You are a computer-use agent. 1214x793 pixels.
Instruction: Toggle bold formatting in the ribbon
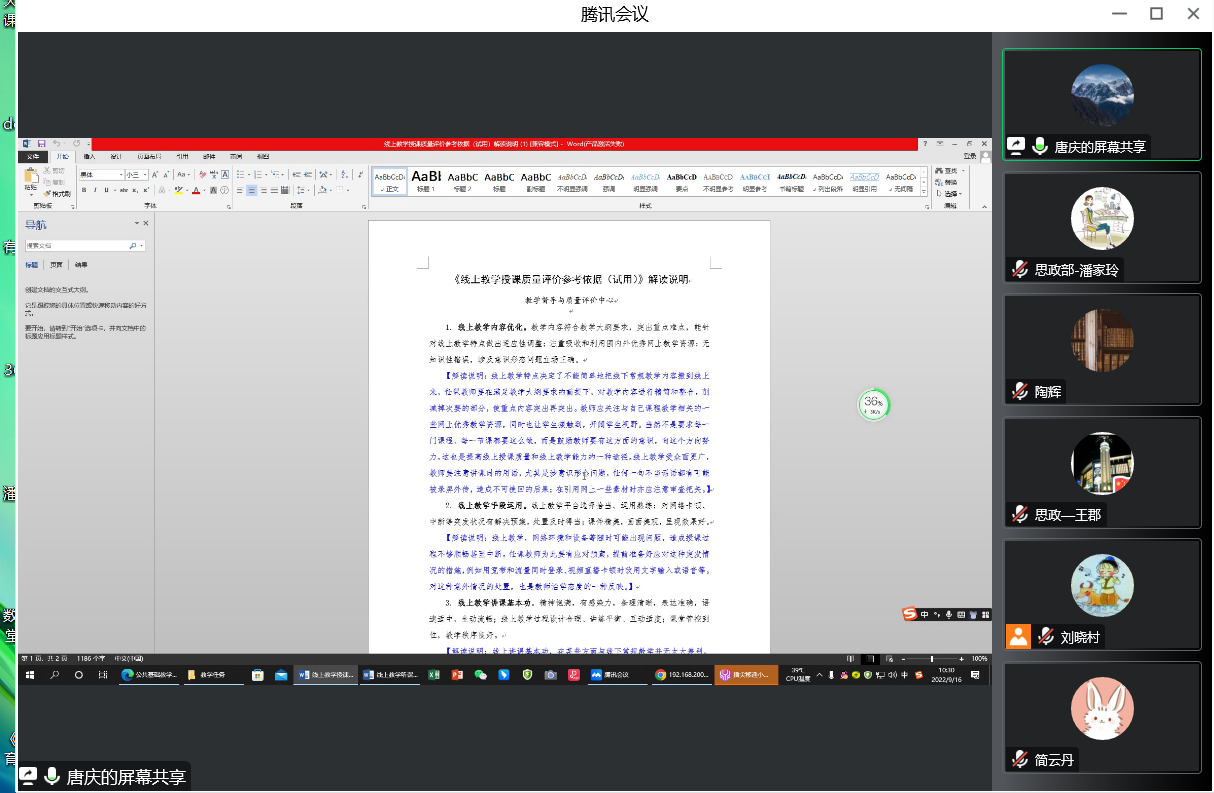tap(85, 190)
